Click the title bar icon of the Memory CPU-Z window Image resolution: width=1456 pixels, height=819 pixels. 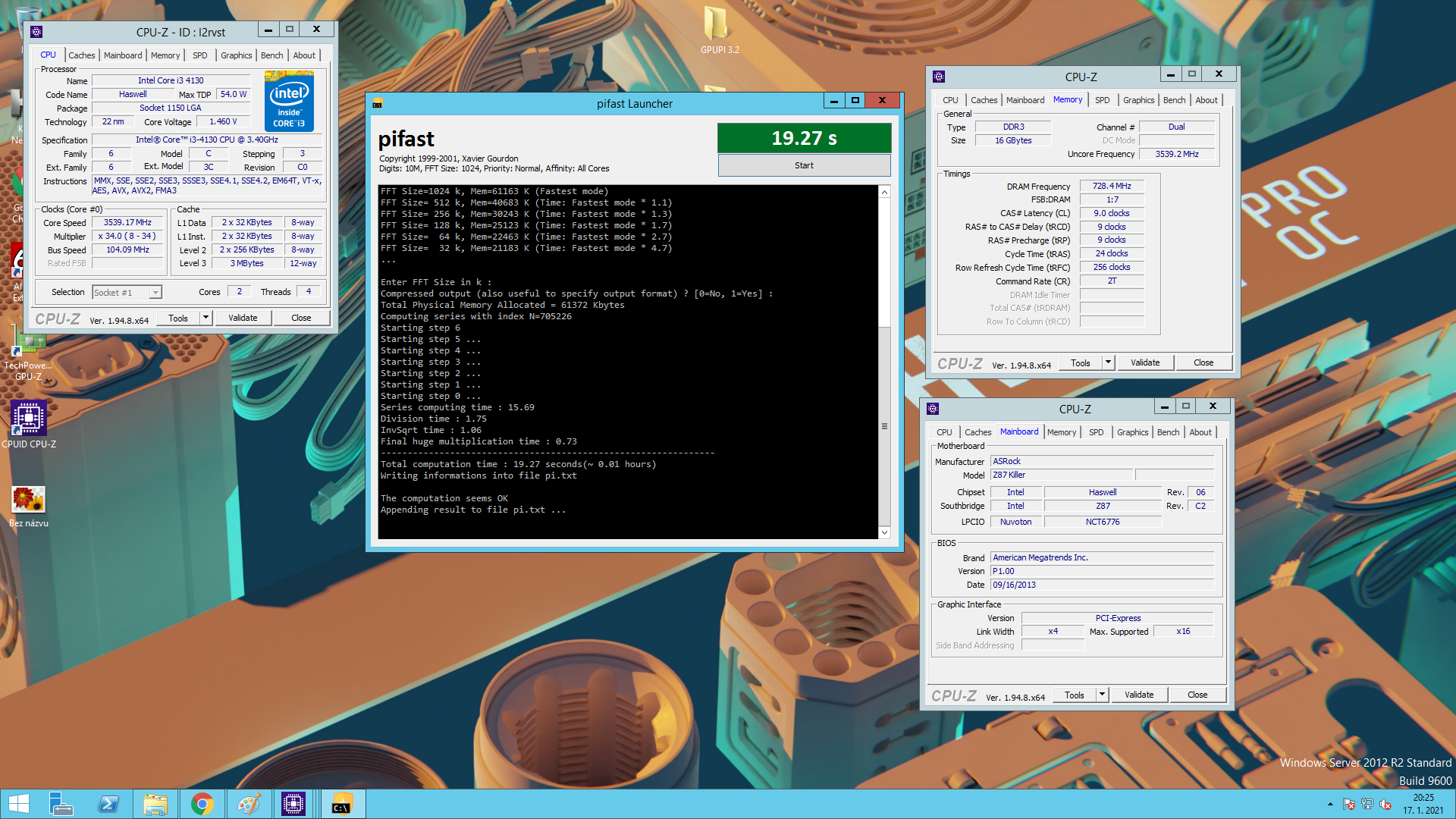click(x=939, y=77)
